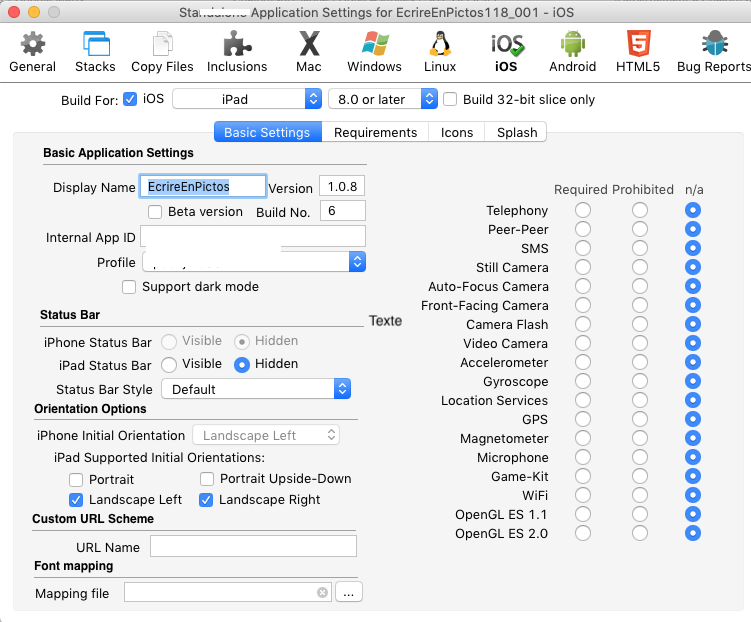Open the HTML5 settings pane
The width and height of the screenshot is (751, 622).
(637, 51)
